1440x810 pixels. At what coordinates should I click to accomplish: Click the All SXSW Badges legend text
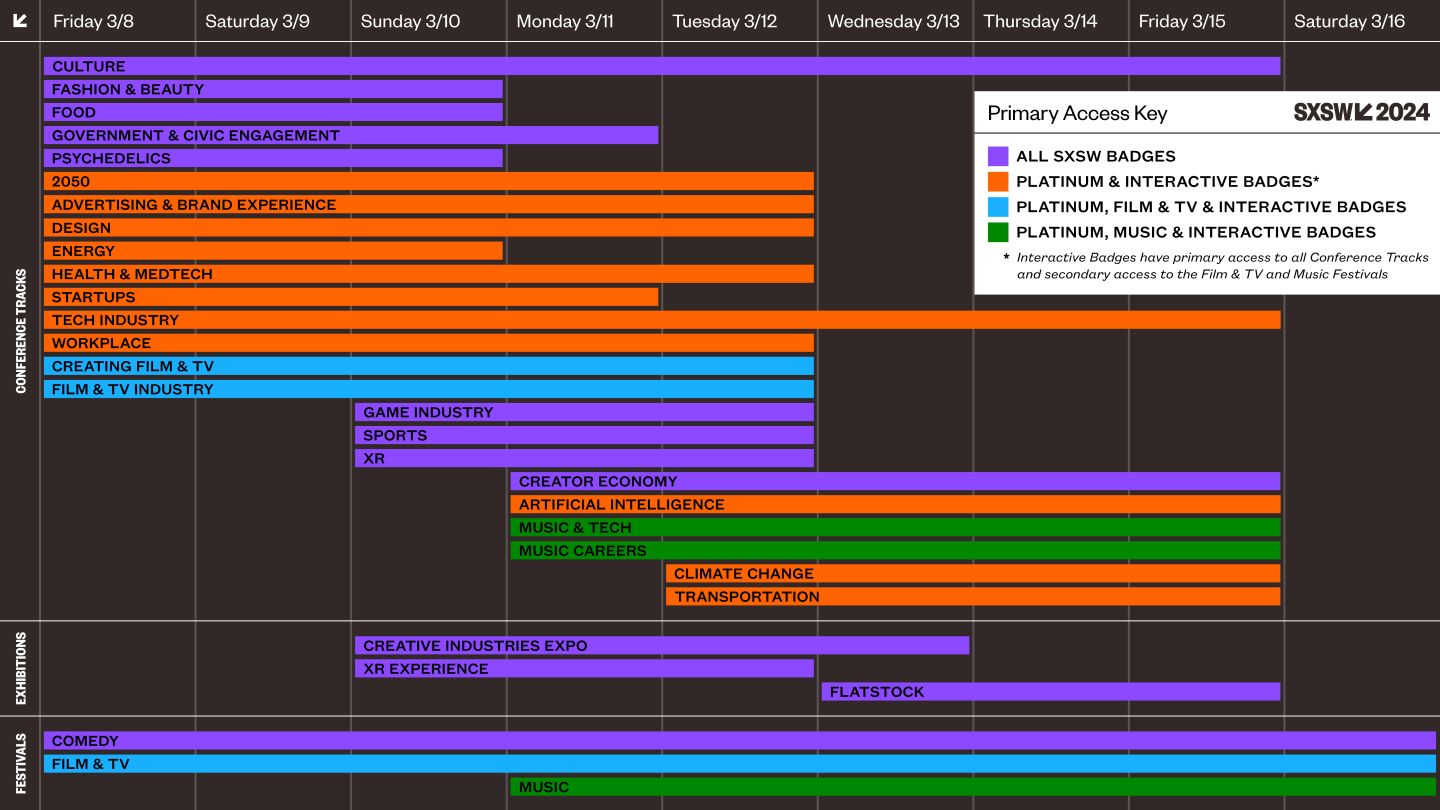(x=1096, y=156)
